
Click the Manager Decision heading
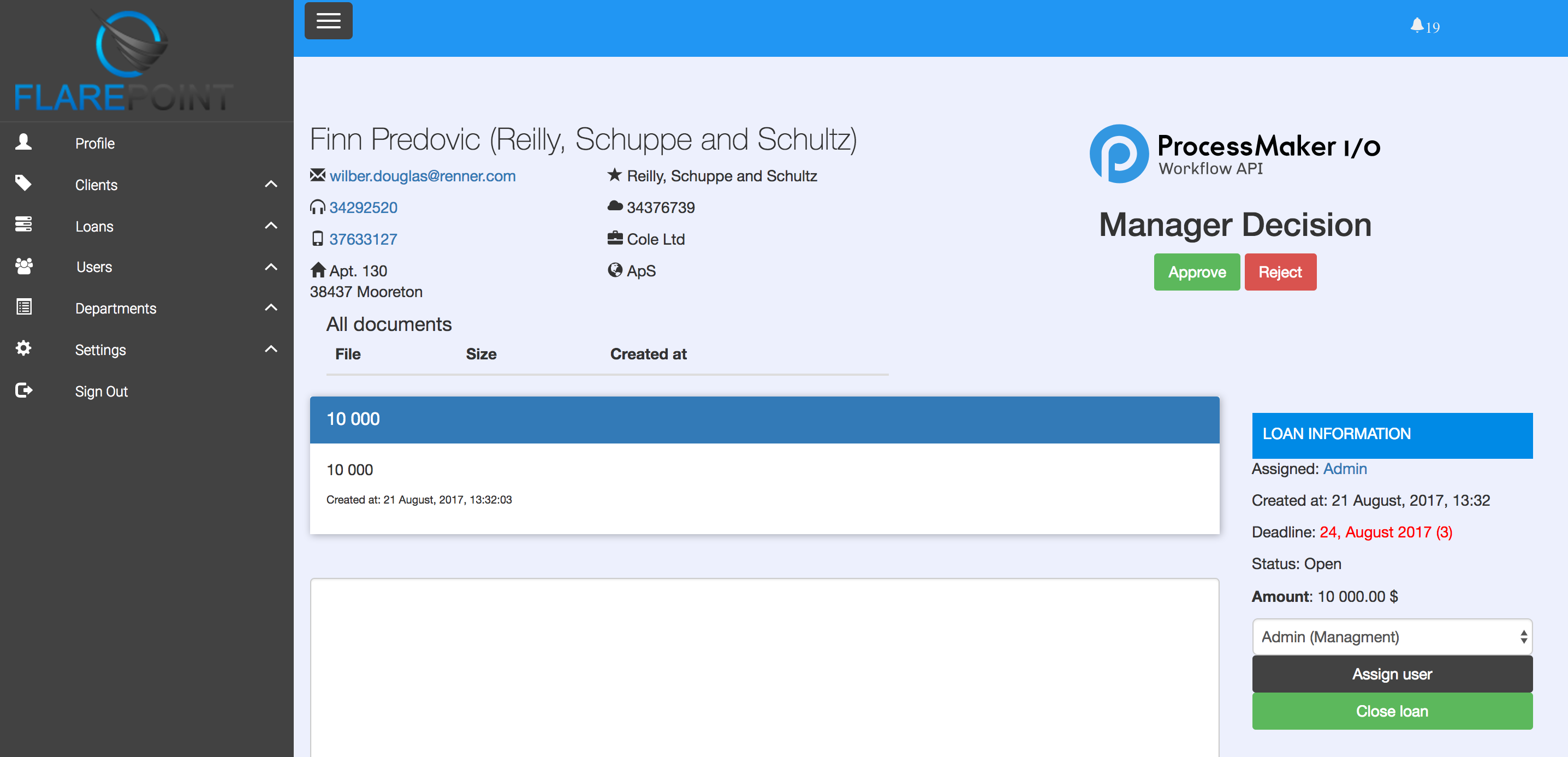[1235, 224]
